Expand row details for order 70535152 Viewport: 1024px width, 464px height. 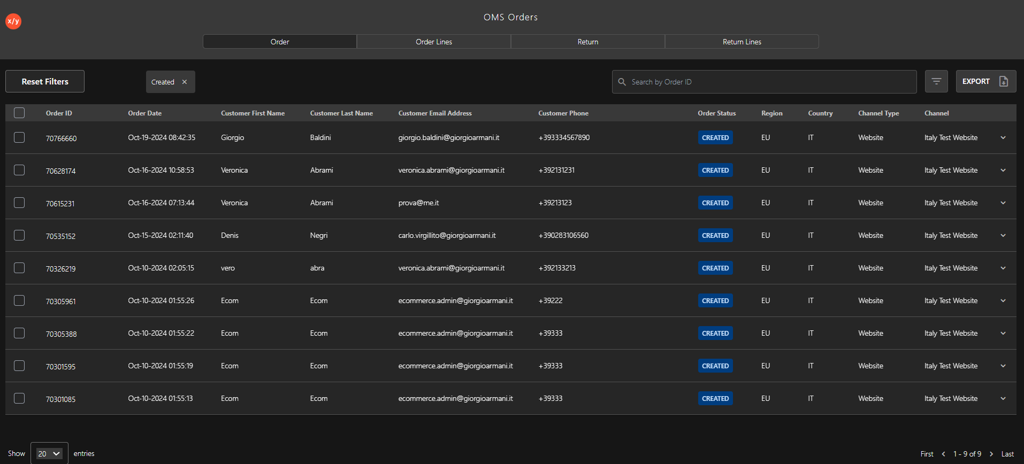coord(1003,235)
